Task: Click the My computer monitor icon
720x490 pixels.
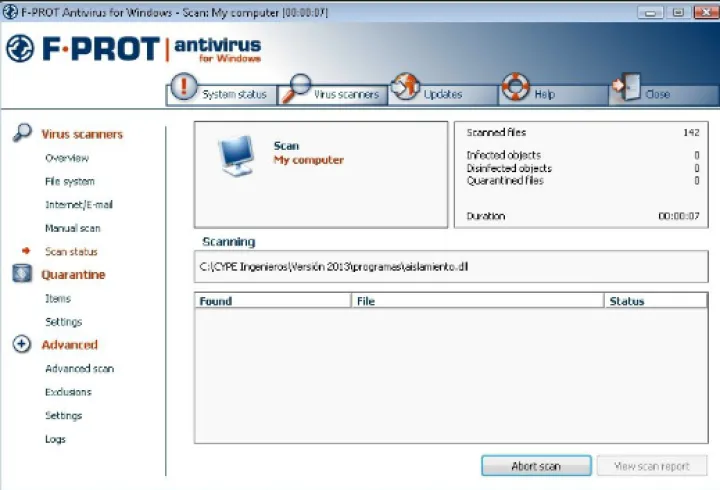Action: tap(239, 154)
